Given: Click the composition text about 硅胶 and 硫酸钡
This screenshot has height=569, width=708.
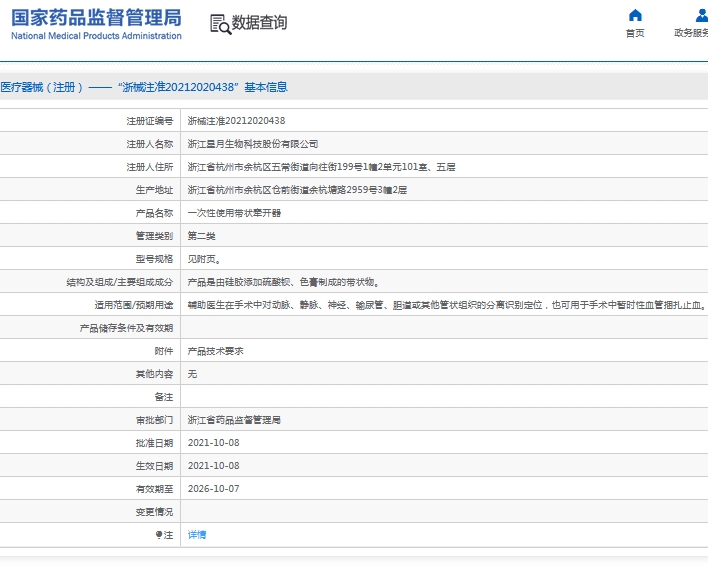Looking at the screenshot, I should [x=284, y=282].
